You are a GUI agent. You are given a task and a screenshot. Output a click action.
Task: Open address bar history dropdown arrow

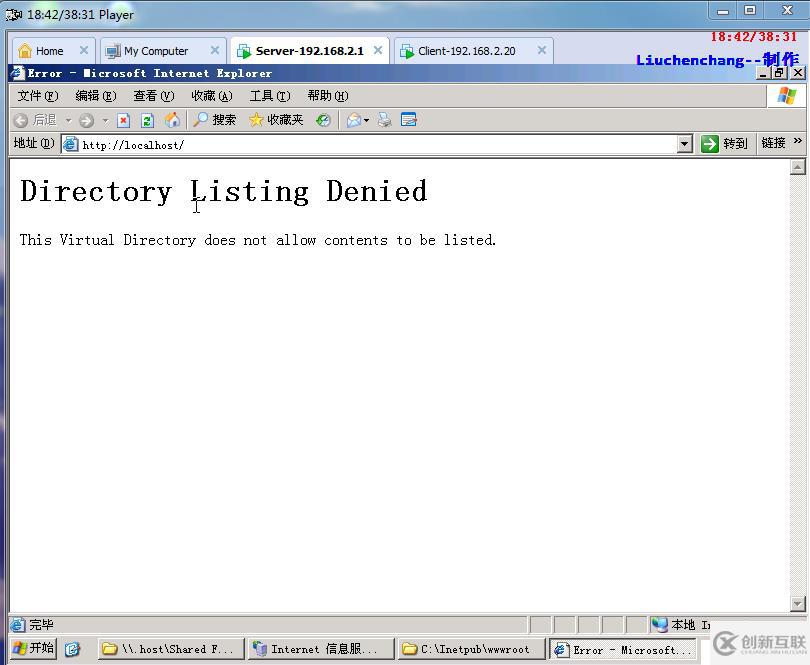coord(684,144)
